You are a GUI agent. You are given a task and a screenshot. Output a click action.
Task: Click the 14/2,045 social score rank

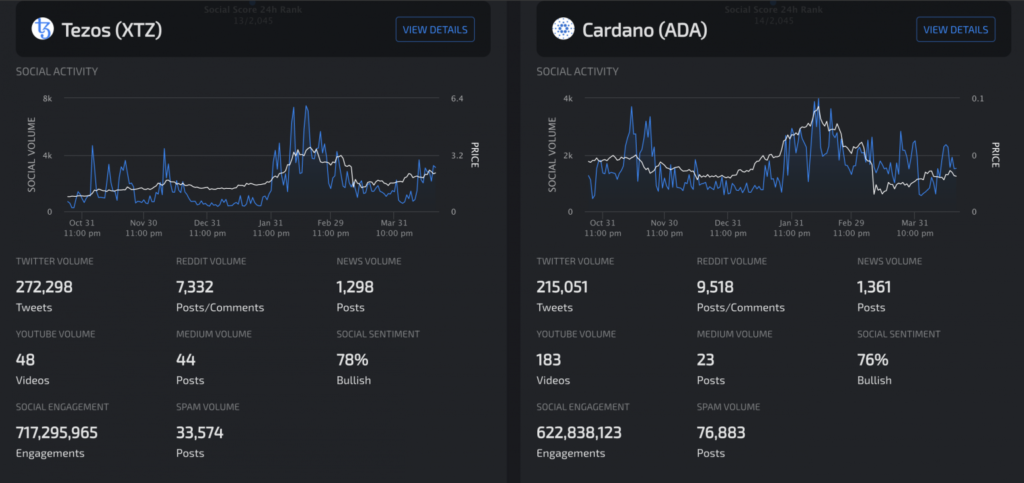point(773,20)
